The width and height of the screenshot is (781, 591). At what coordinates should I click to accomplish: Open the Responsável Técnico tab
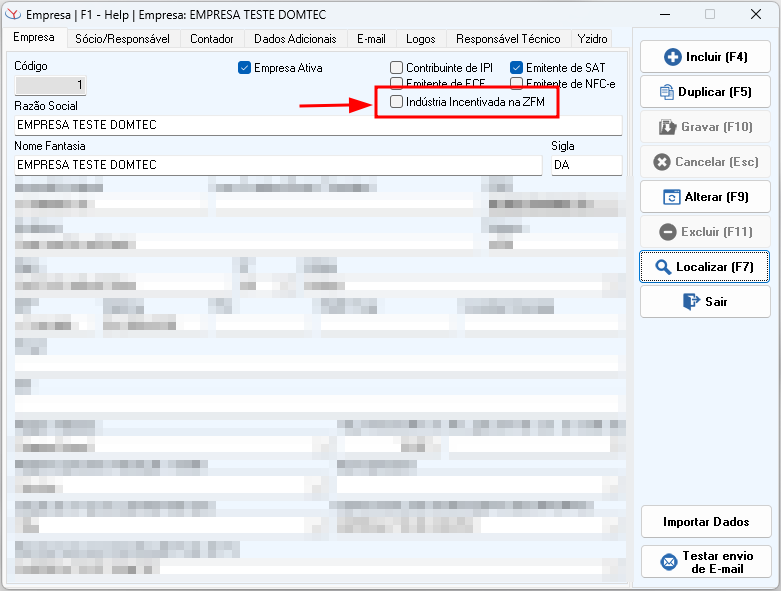[x=508, y=39]
